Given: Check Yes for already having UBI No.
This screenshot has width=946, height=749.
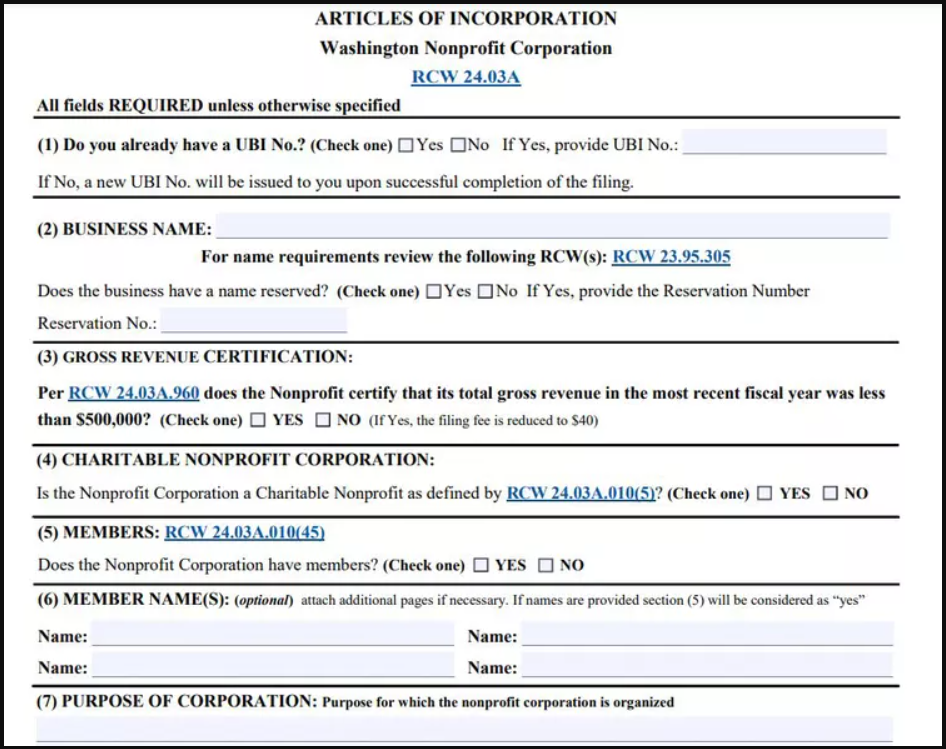Looking at the screenshot, I should tap(407, 145).
